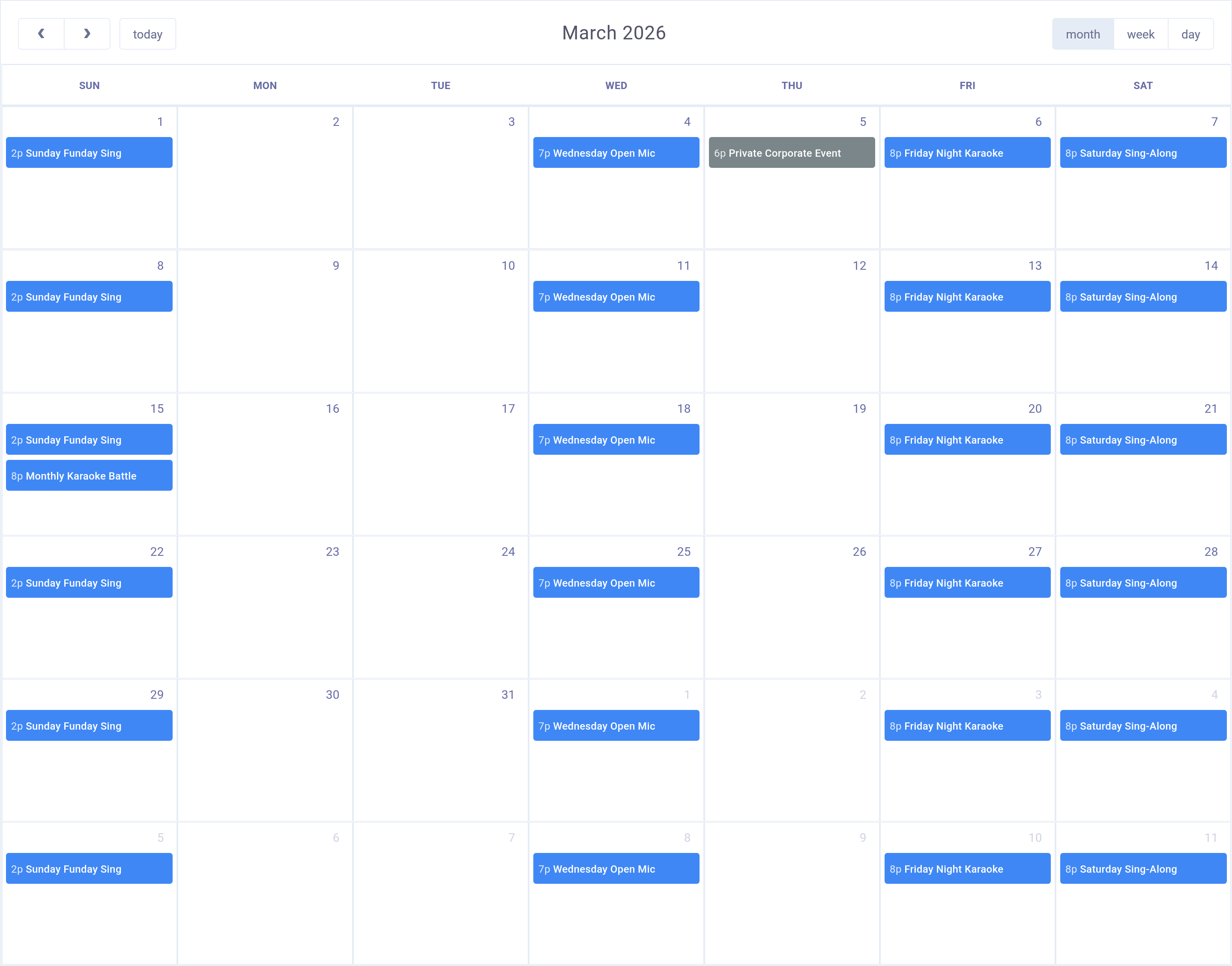
Task: Switch to week view
Action: click(x=1140, y=33)
